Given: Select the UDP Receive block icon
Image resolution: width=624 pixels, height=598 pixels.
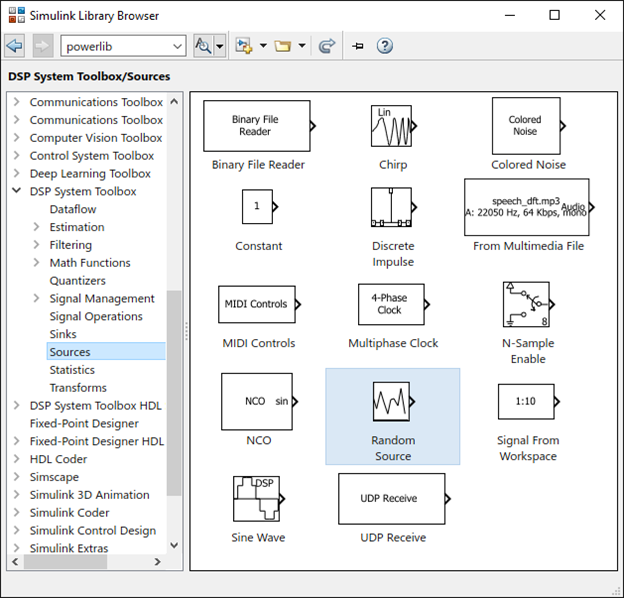Looking at the screenshot, I should (393, 499).
